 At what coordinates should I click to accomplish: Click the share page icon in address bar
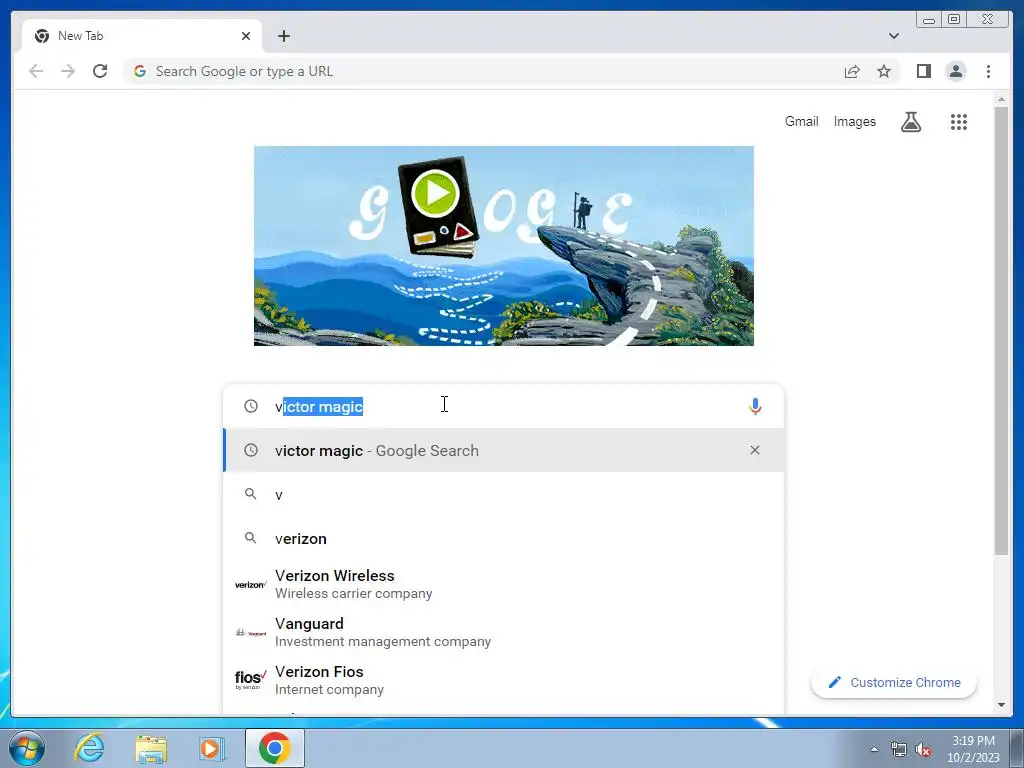852,71
